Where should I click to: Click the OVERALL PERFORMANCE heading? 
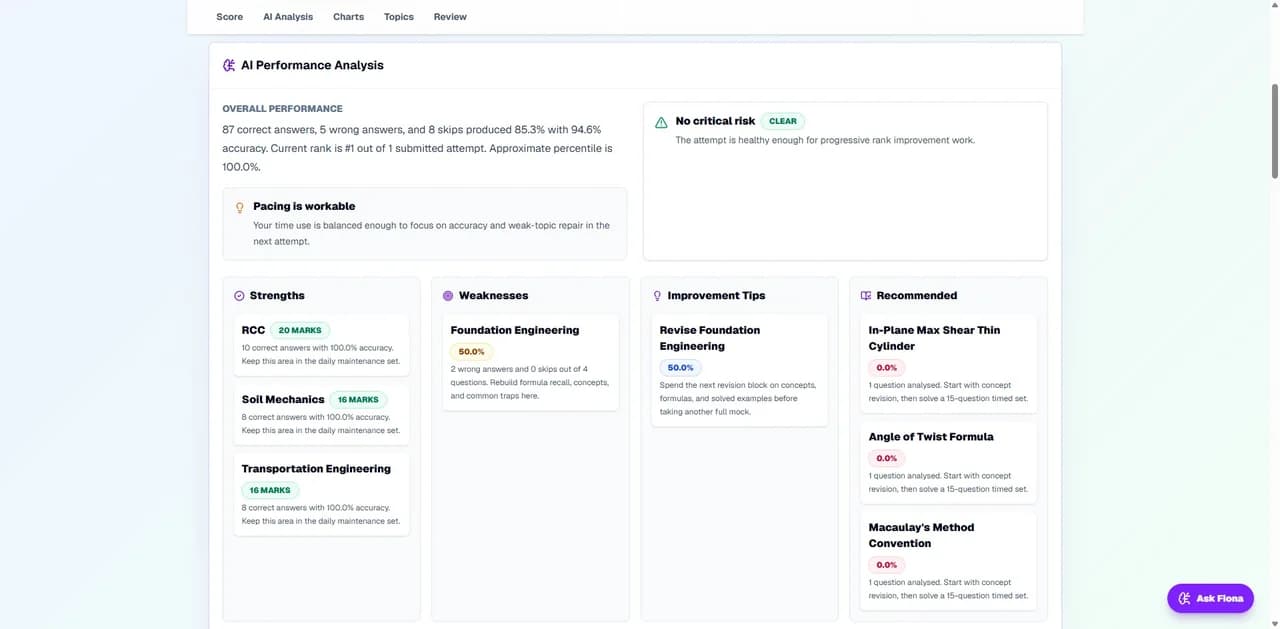pyautogui.click(x=282, y=109)
